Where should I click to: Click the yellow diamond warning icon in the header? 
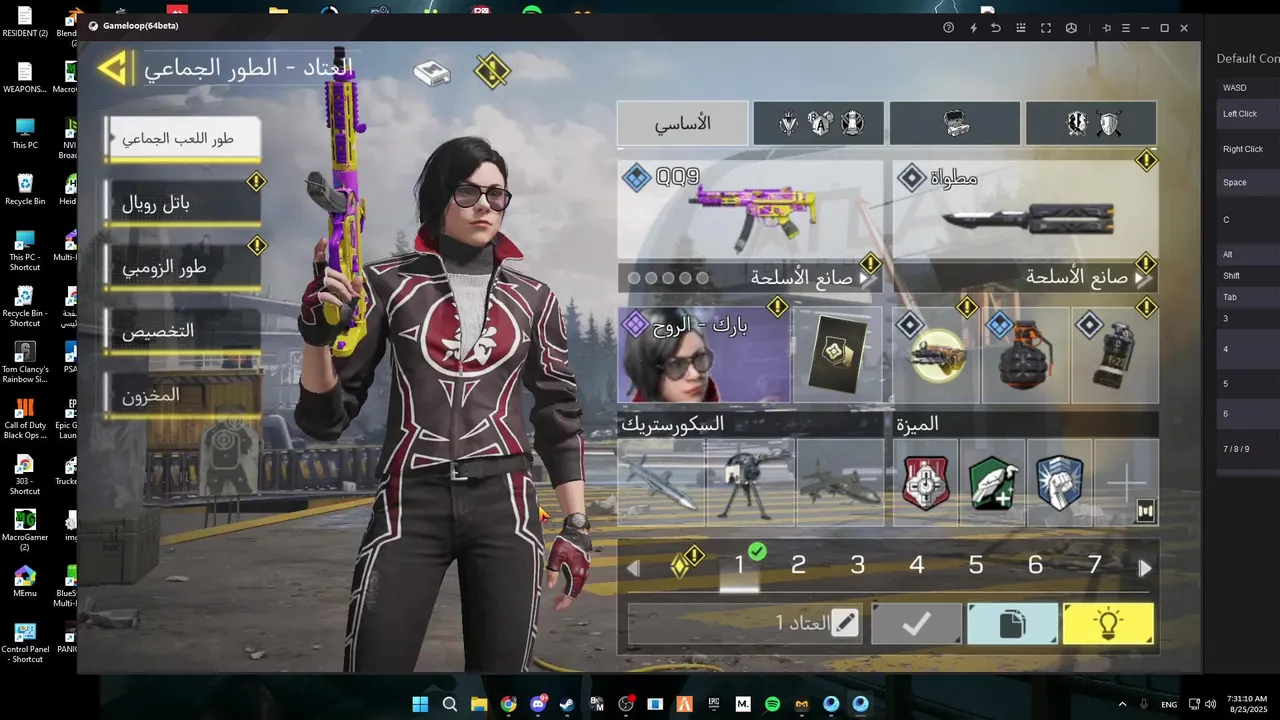click(x=492, y=71)
